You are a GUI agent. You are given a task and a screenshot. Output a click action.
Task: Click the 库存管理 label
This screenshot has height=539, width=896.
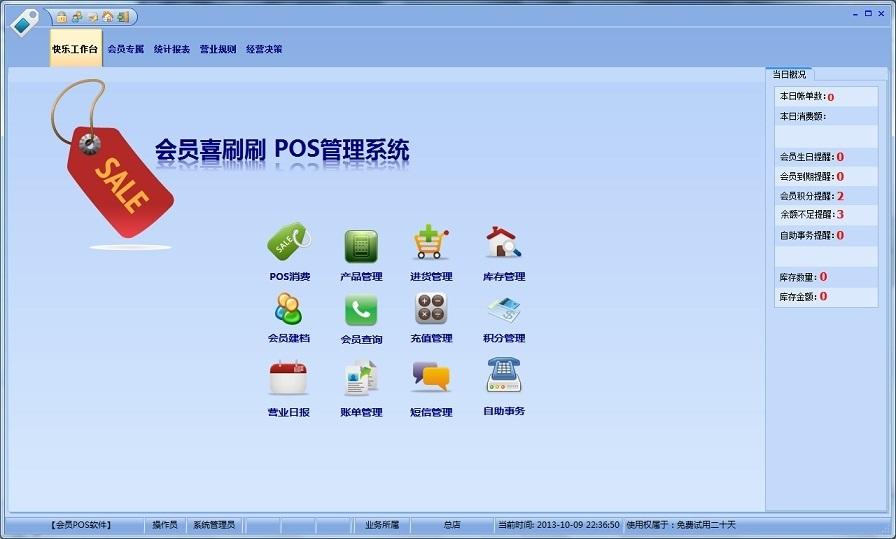503,277
